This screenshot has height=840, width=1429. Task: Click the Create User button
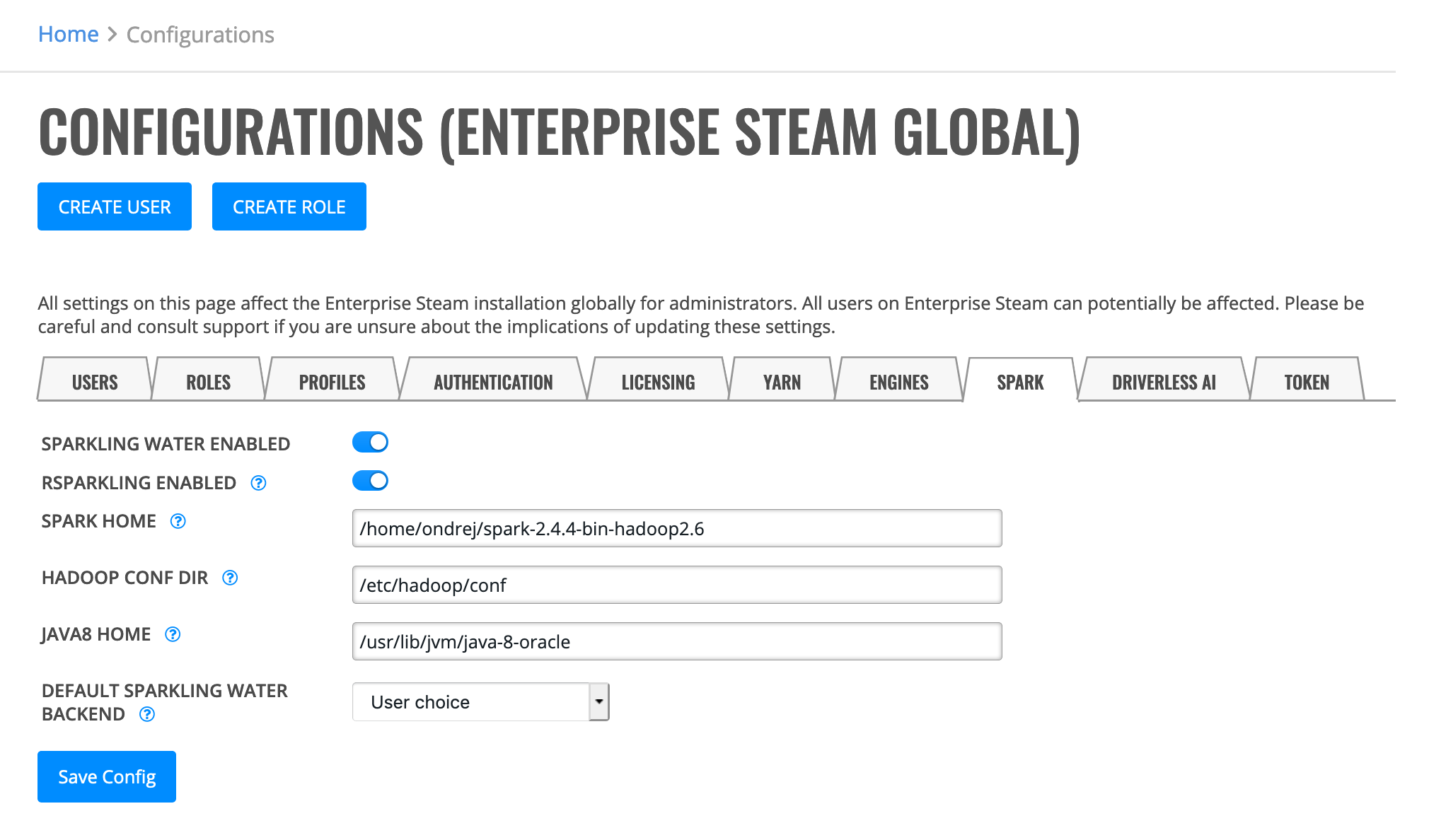click(115, 206)
